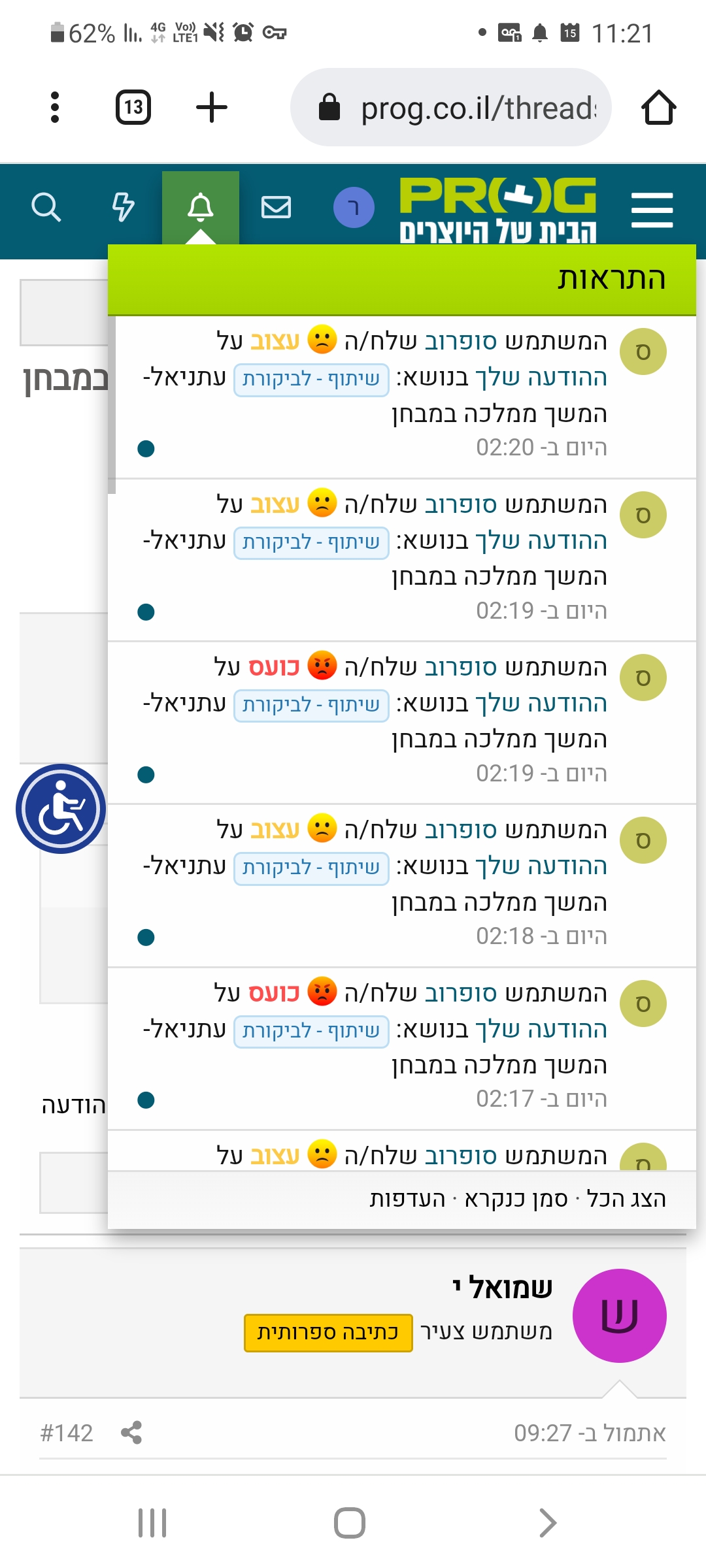Toggle read status dot of 02:17 notification
The image size is (706, 1568).
click(146, 1100)
